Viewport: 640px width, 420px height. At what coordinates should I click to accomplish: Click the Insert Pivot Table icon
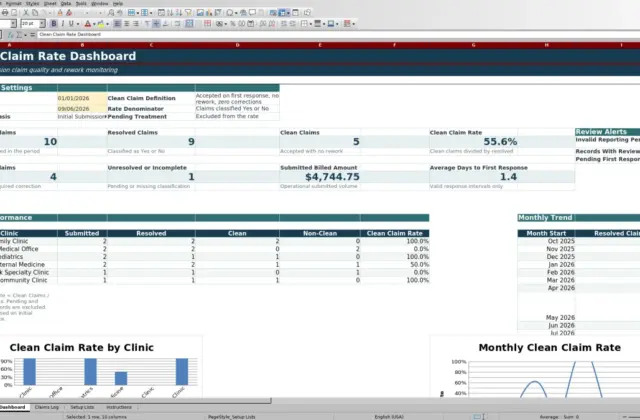(218, 13)
